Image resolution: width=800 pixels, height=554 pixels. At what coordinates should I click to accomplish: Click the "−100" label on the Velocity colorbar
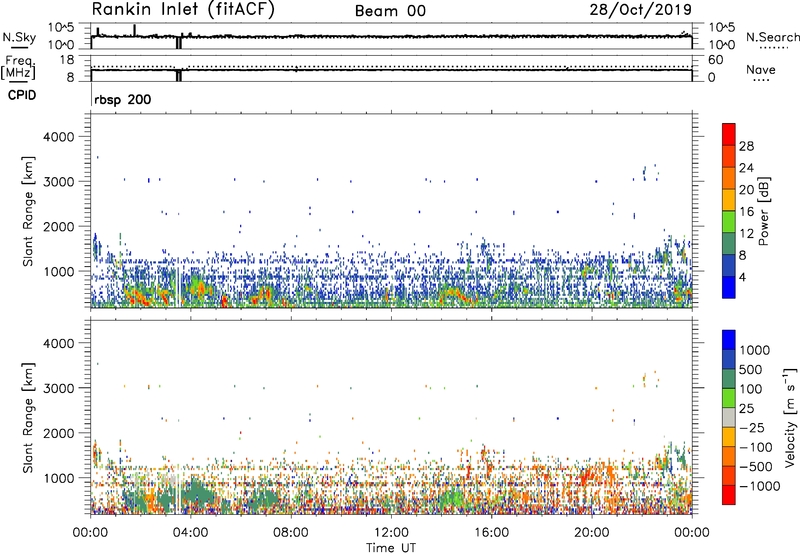click(x=756, y=447)
